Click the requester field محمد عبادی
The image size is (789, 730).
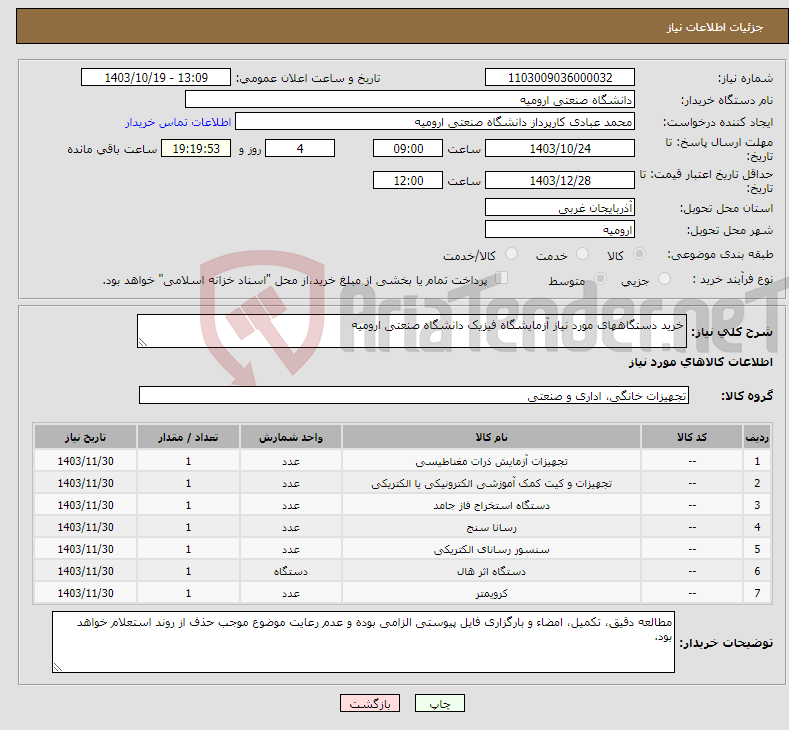click(435, 122)
